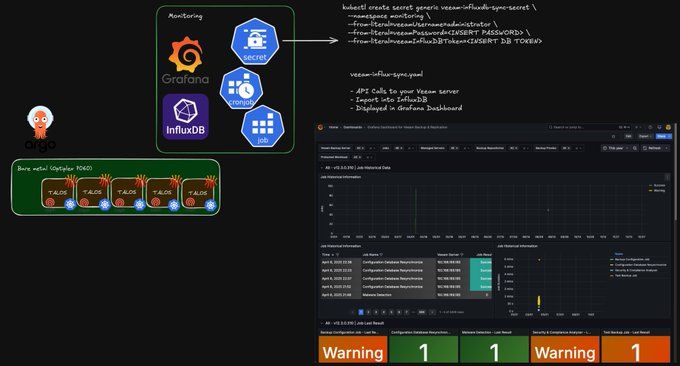The width and height of the screenshot is (680, 366).
Task: Click the dashboard zoom out magnifier icon
Action: (x=635, y=148)
